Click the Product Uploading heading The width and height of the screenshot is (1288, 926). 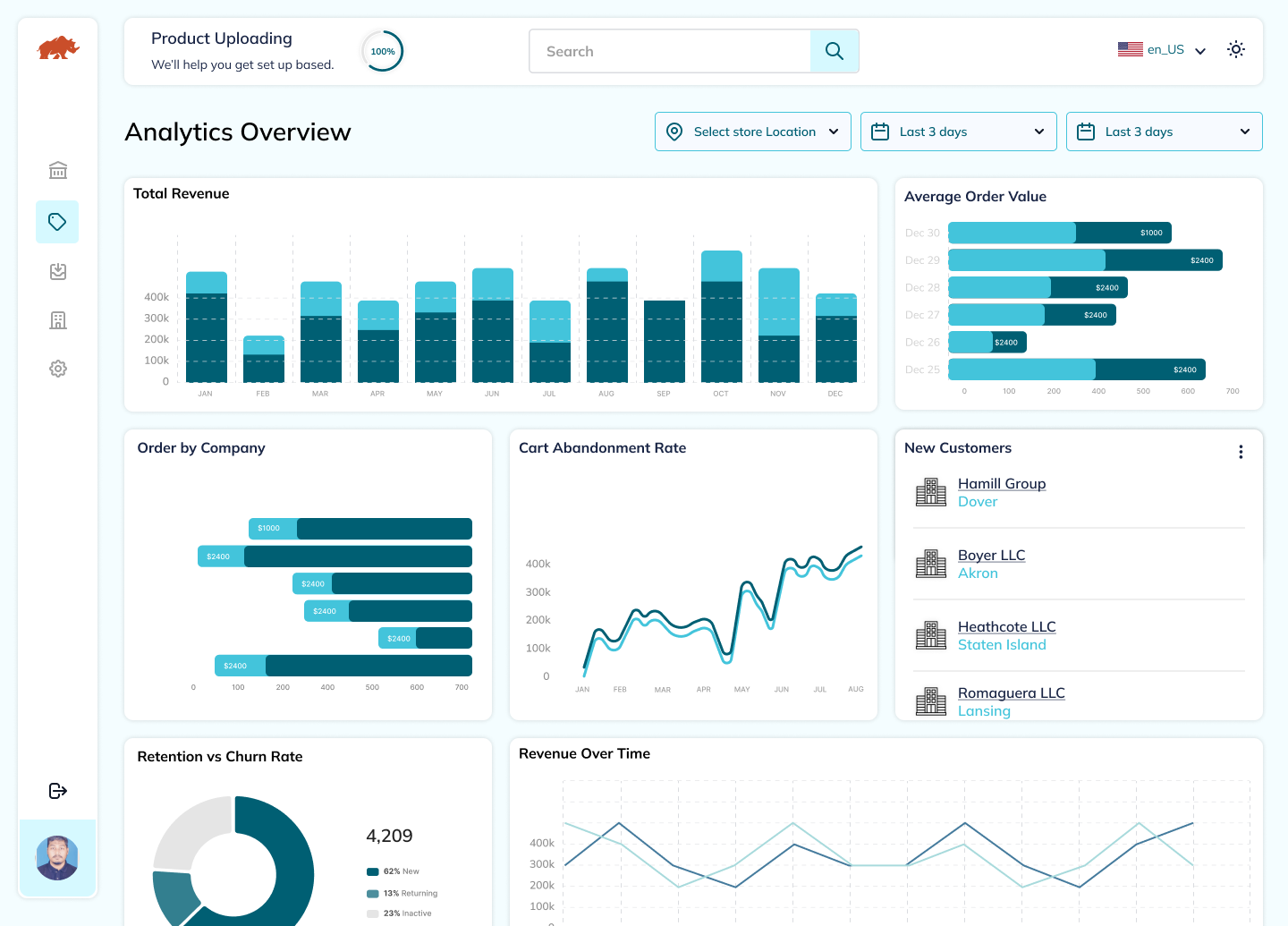tap(222, 38)
